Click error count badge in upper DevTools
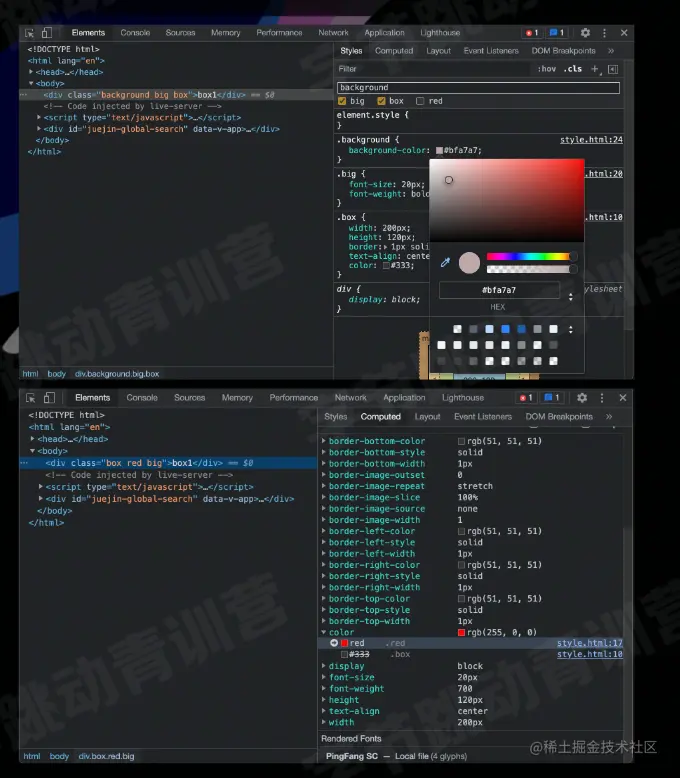This screenshot has width=680, height=778. point(532,33)
